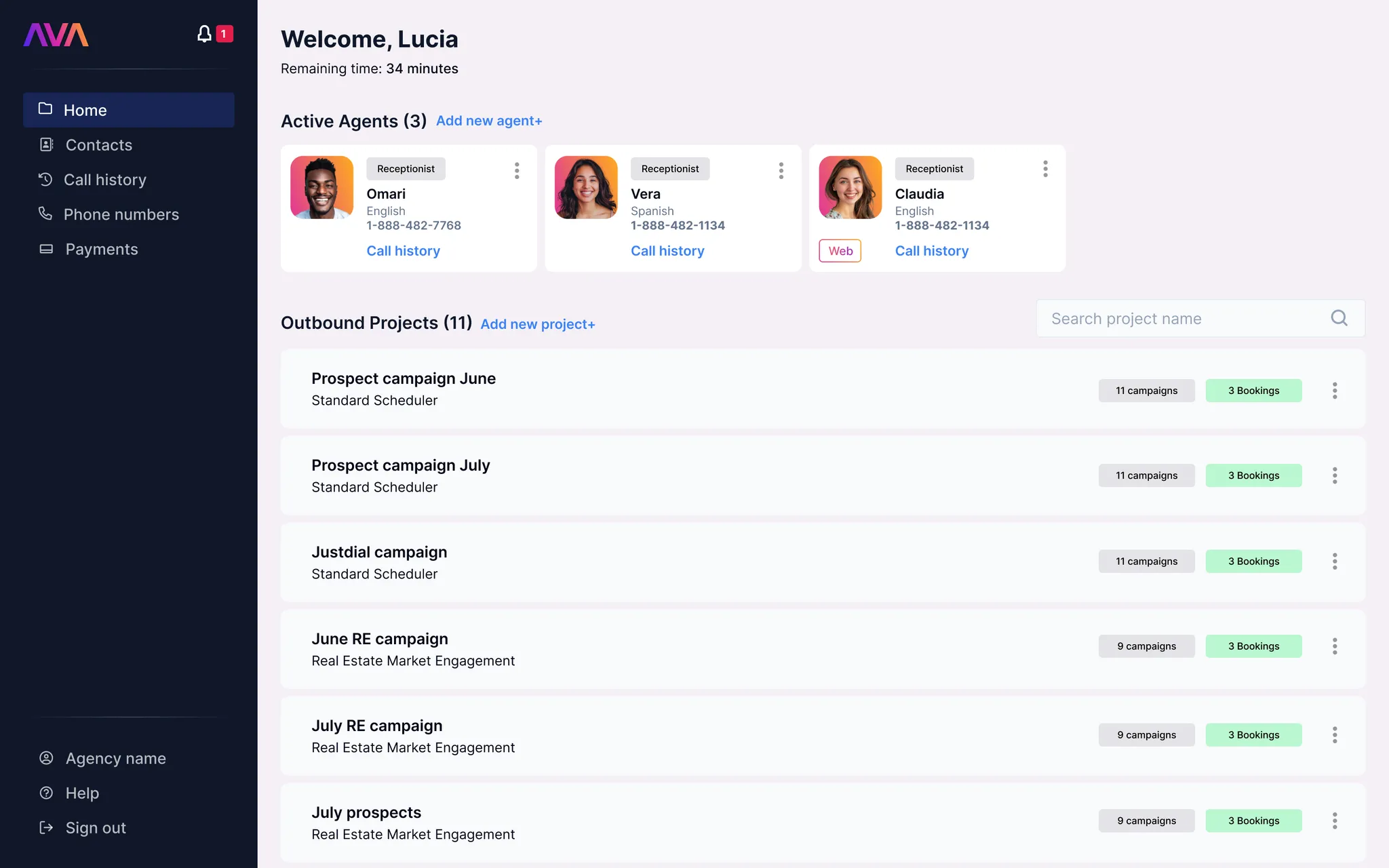Click Add new project+ link

538,324
